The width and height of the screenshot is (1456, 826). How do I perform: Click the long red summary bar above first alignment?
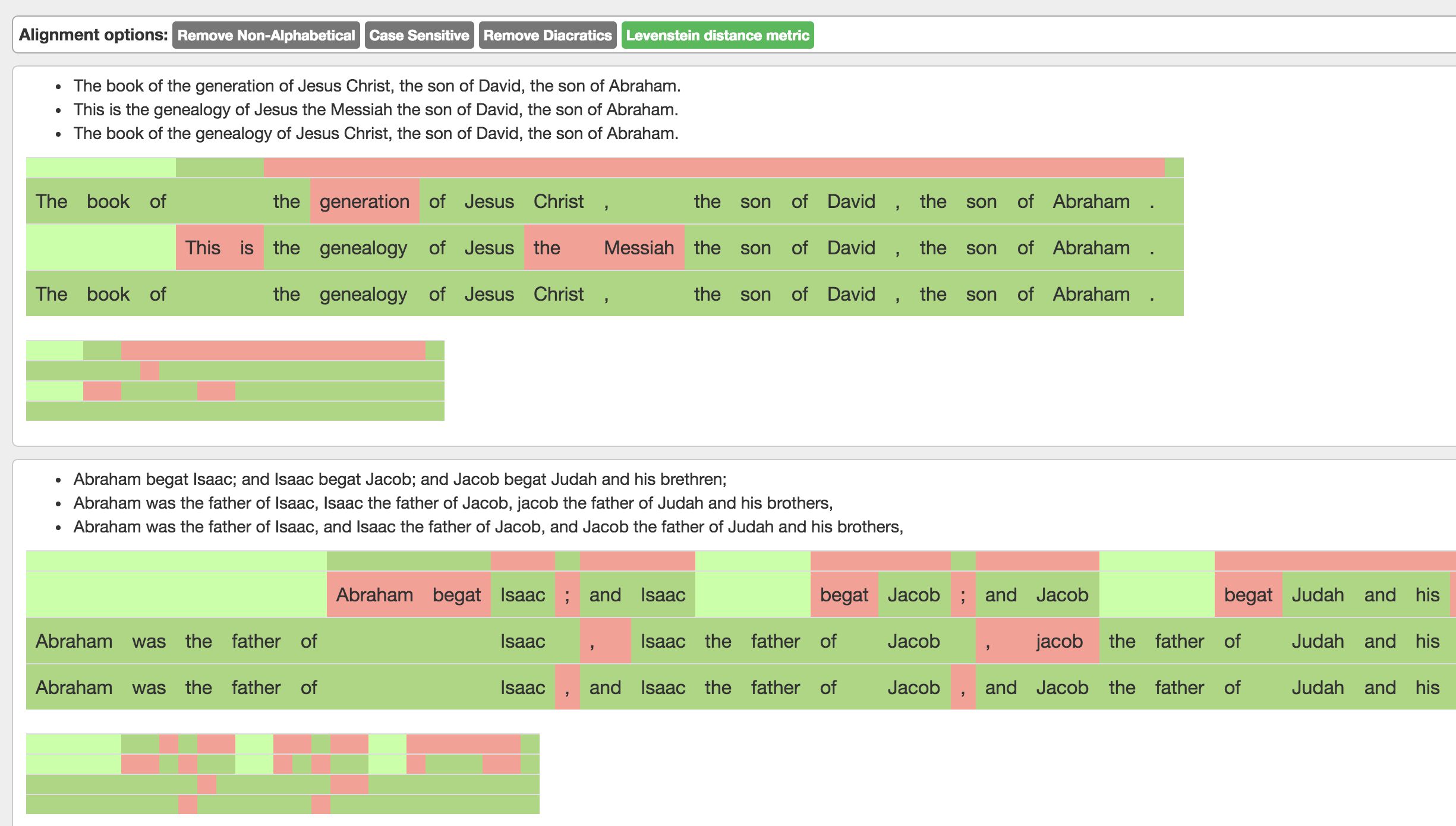(x=713, y=168)
